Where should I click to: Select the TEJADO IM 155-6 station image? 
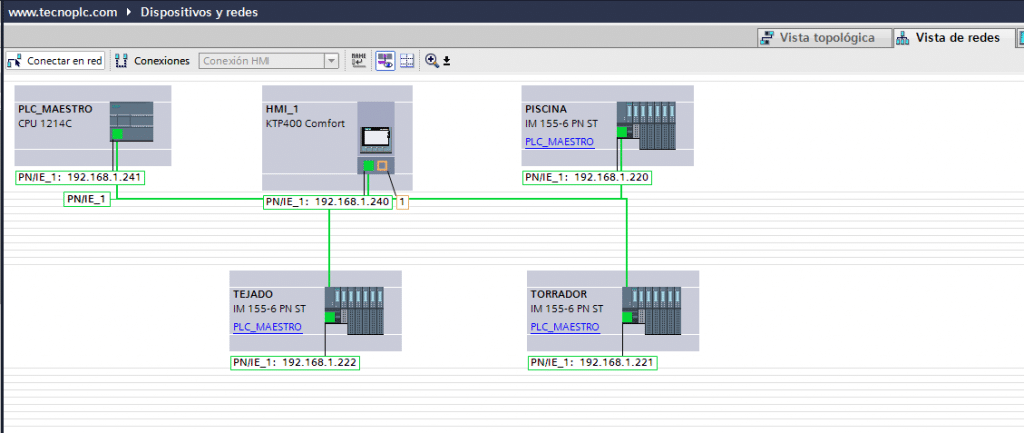[x=354, y=311]
